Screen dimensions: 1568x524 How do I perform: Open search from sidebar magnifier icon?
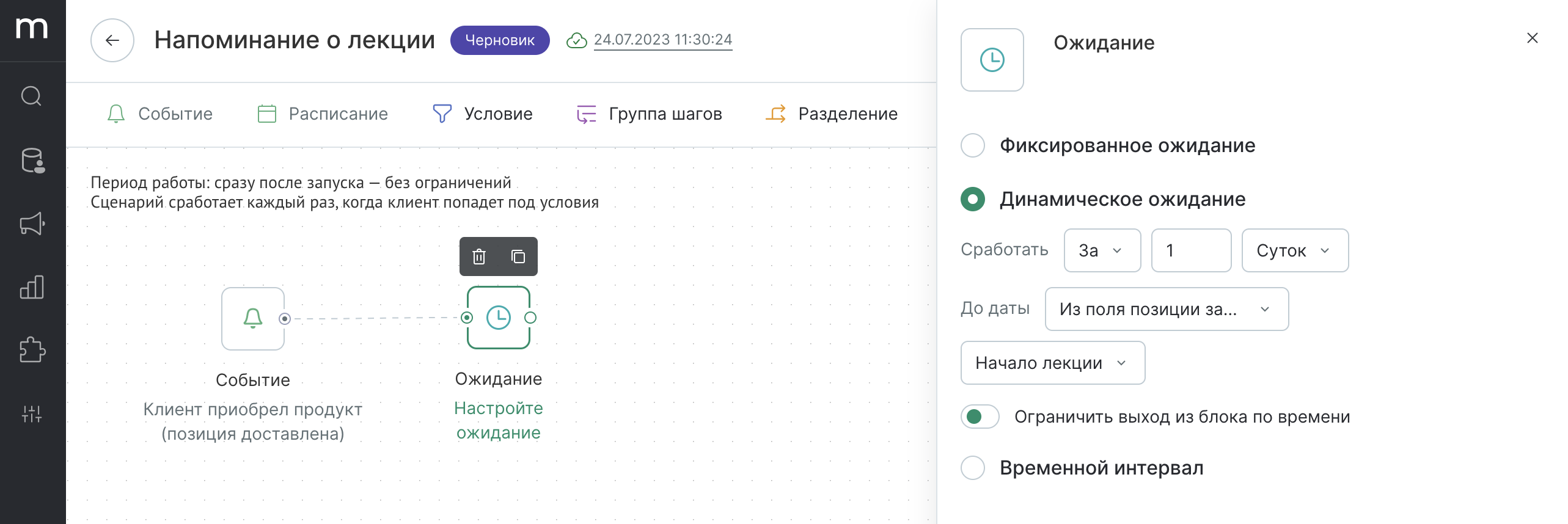32,96
